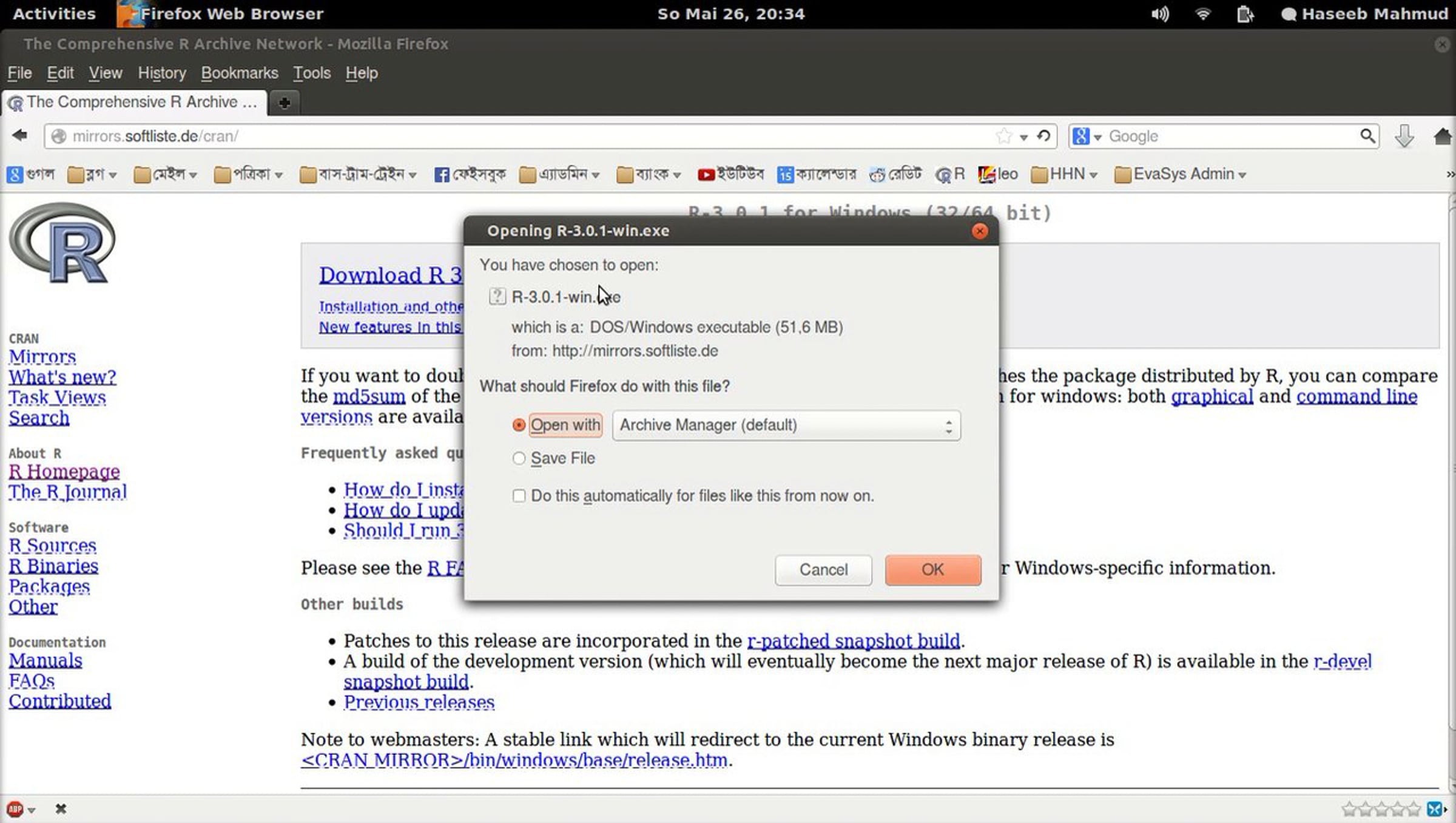
Task: Bookmark this page with the star icon
Action: point(1005,136)
